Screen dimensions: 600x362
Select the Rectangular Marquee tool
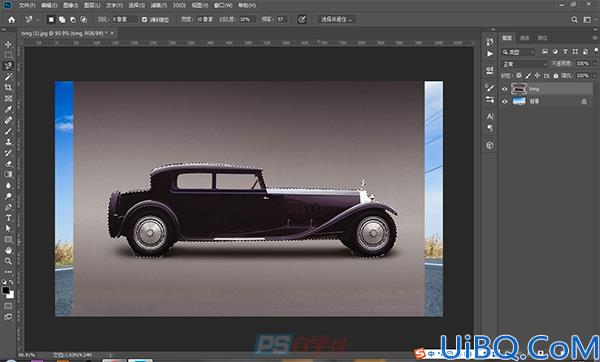[x=8, y=55]
